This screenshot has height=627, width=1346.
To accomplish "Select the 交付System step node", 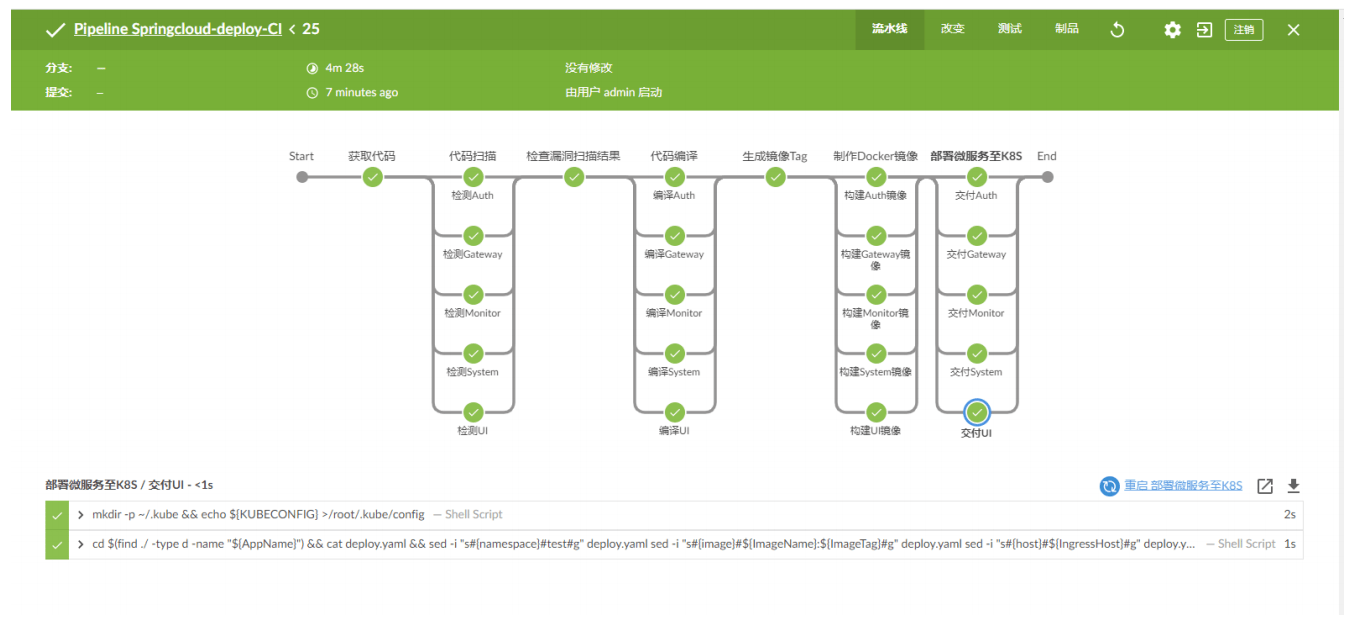I will point(977,353).
